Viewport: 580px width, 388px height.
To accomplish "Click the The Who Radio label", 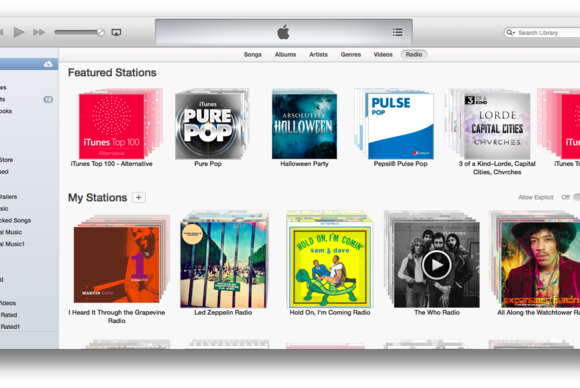I will 437,313.
